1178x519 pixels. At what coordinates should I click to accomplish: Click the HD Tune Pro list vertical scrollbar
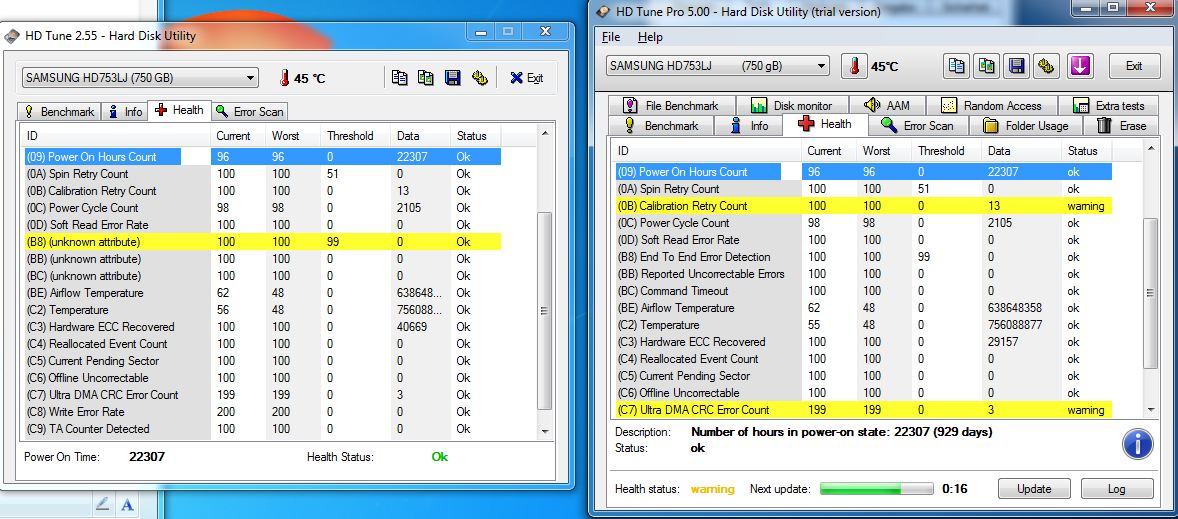[1149, 293]
